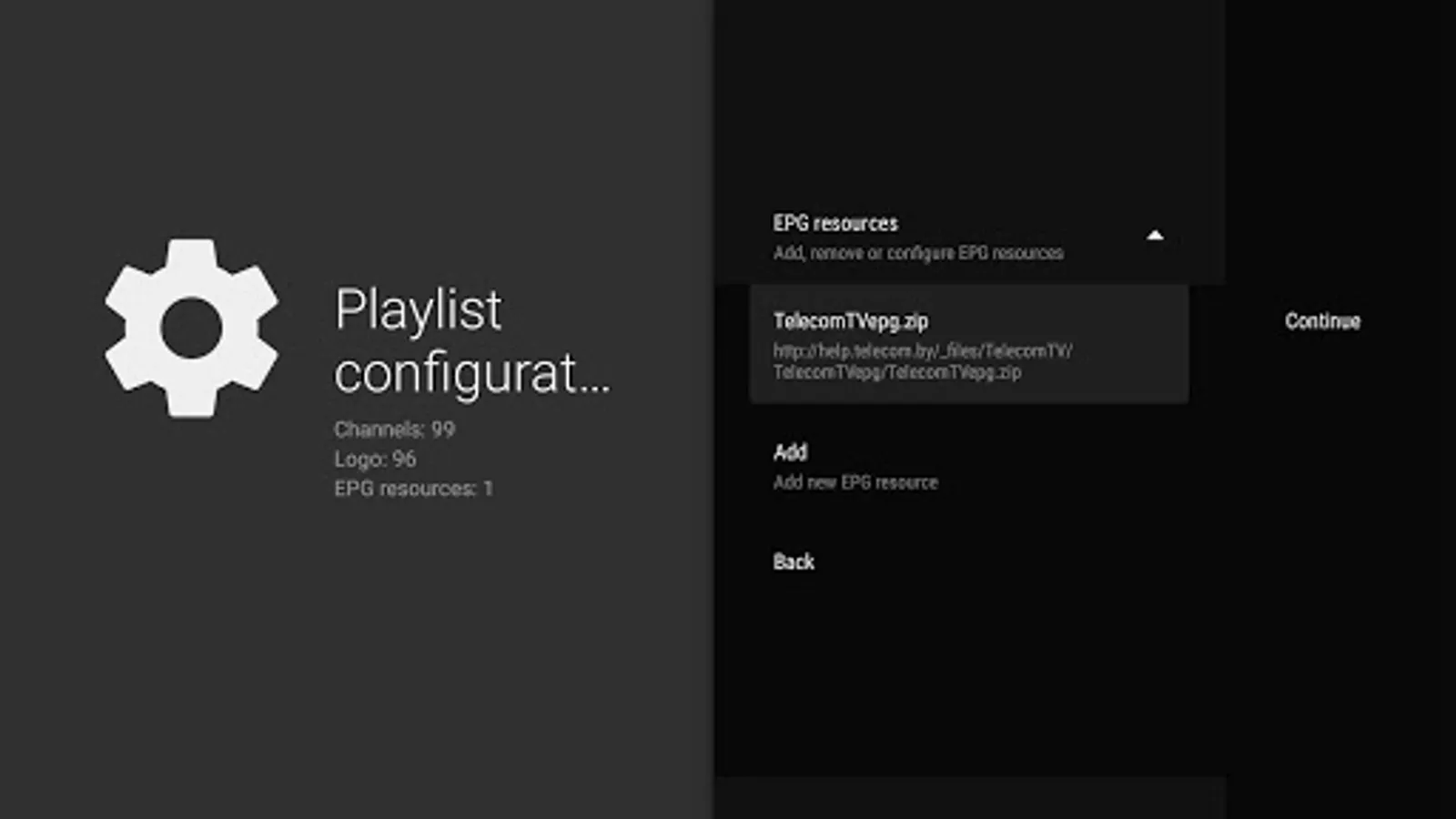Screen dimensions: 1456x819
Task: Go Back from EPG resources
Action: click(x=794, y=561)
